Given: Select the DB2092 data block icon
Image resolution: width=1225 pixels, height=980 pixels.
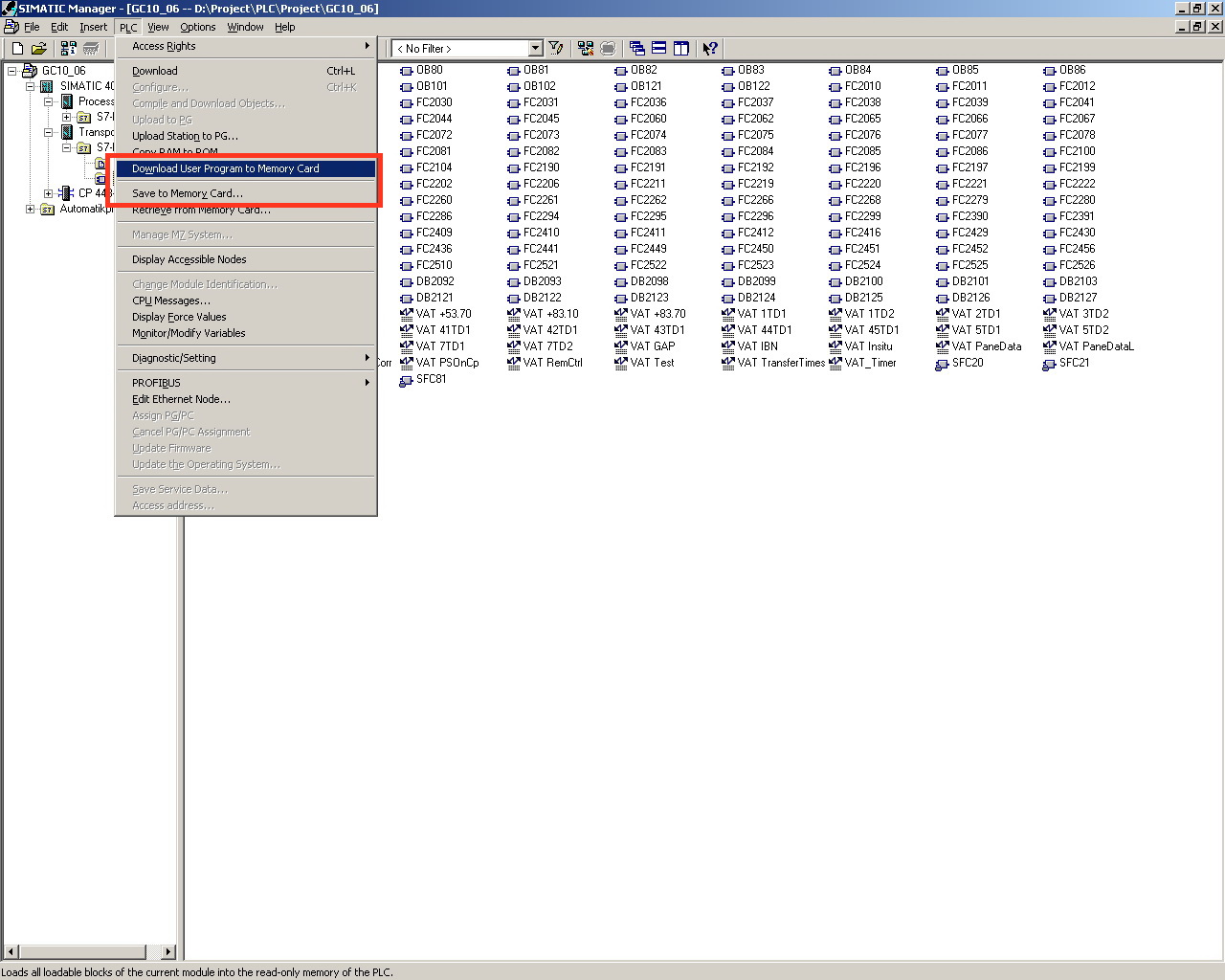Looking at the screenshot, I should pyautogui.click(x=407, y=281).
